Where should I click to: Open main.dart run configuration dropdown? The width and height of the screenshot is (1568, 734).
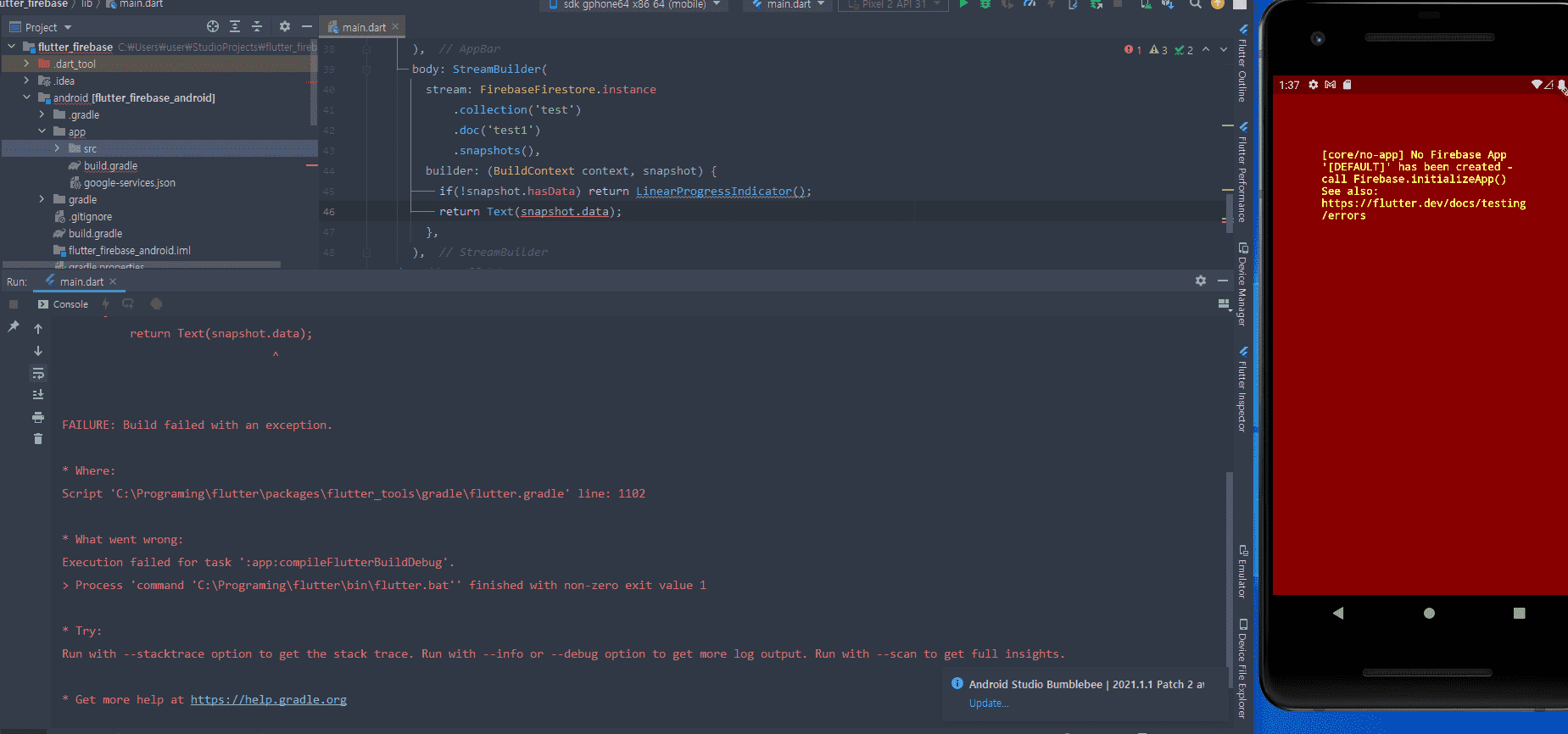[788, 4]
